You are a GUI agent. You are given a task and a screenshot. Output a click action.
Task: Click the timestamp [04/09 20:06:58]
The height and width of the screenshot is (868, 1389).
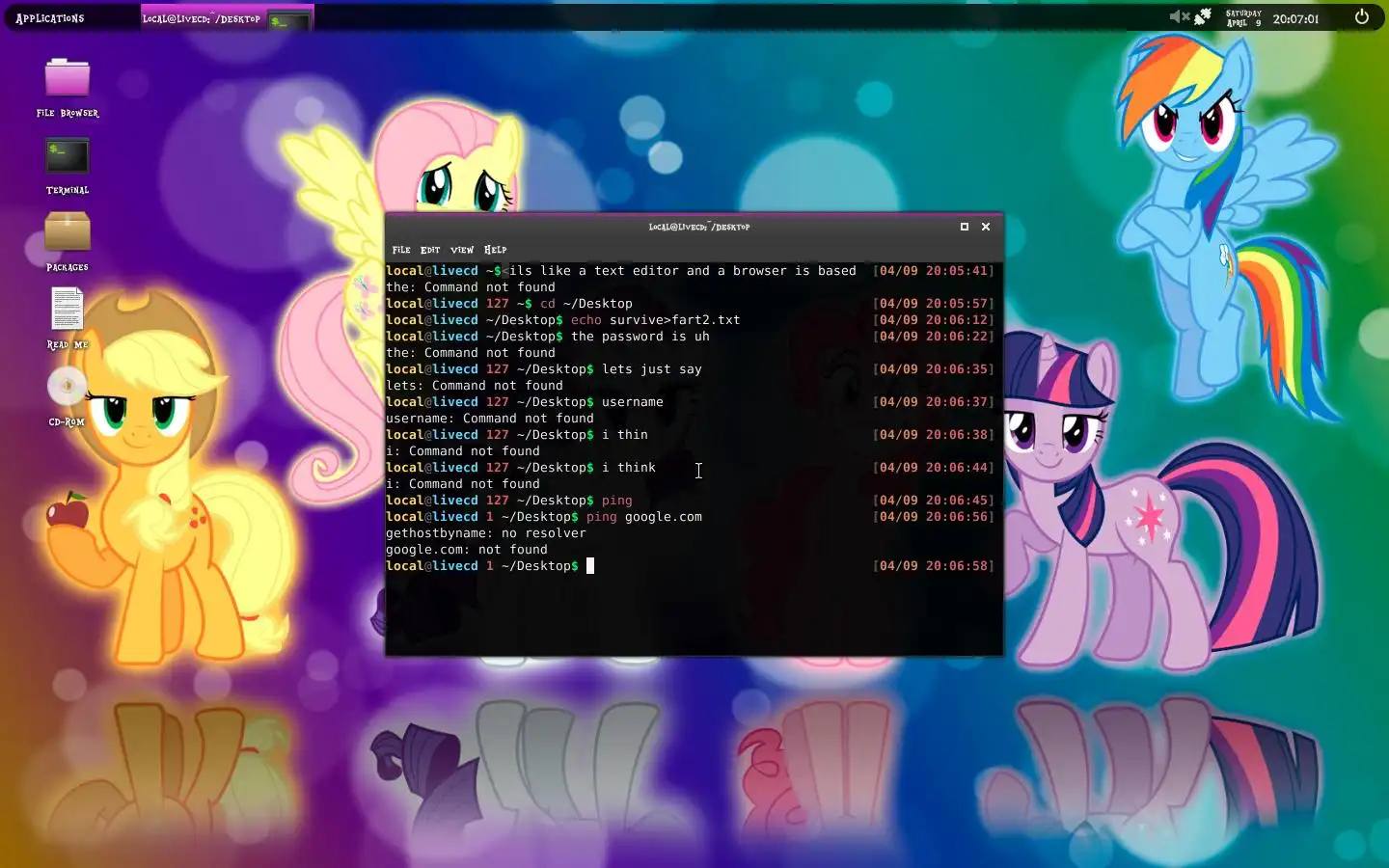[934, 566]
